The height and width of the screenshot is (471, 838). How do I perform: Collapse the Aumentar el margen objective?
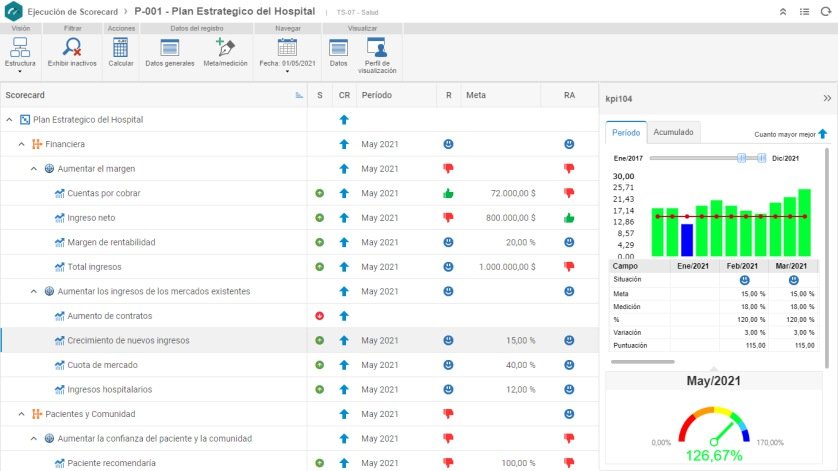tap(34, 169)
